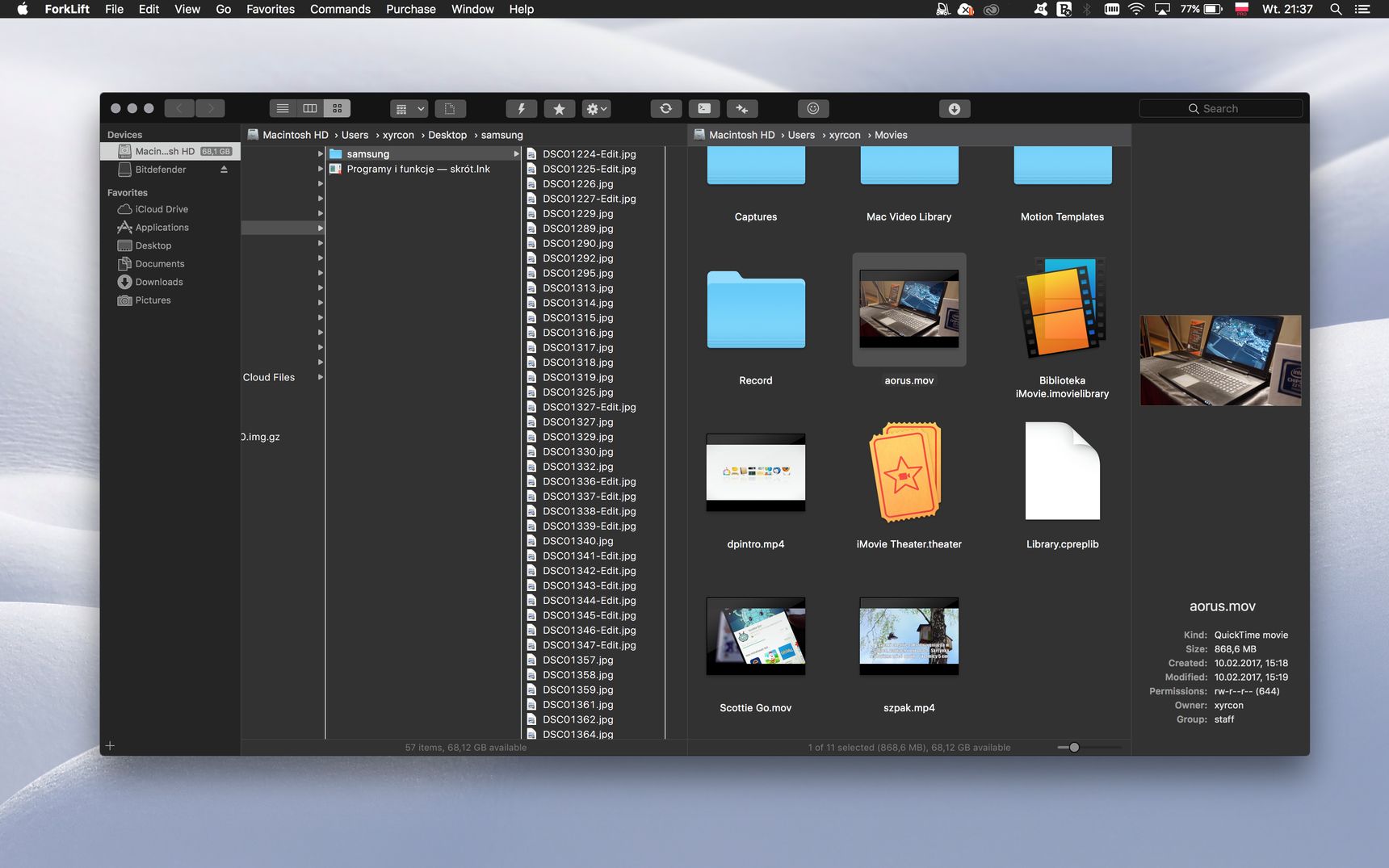Click Desktop in the left path bar
Screen dimensions: 1389x868
point(447,135)
